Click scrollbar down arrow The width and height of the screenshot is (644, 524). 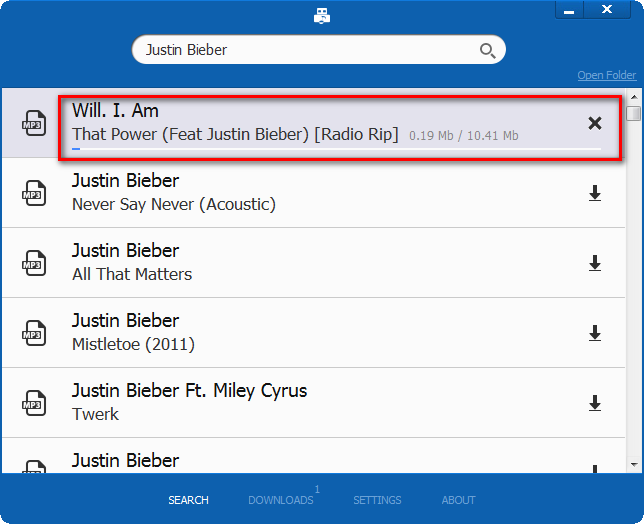[x=634, y=464]
